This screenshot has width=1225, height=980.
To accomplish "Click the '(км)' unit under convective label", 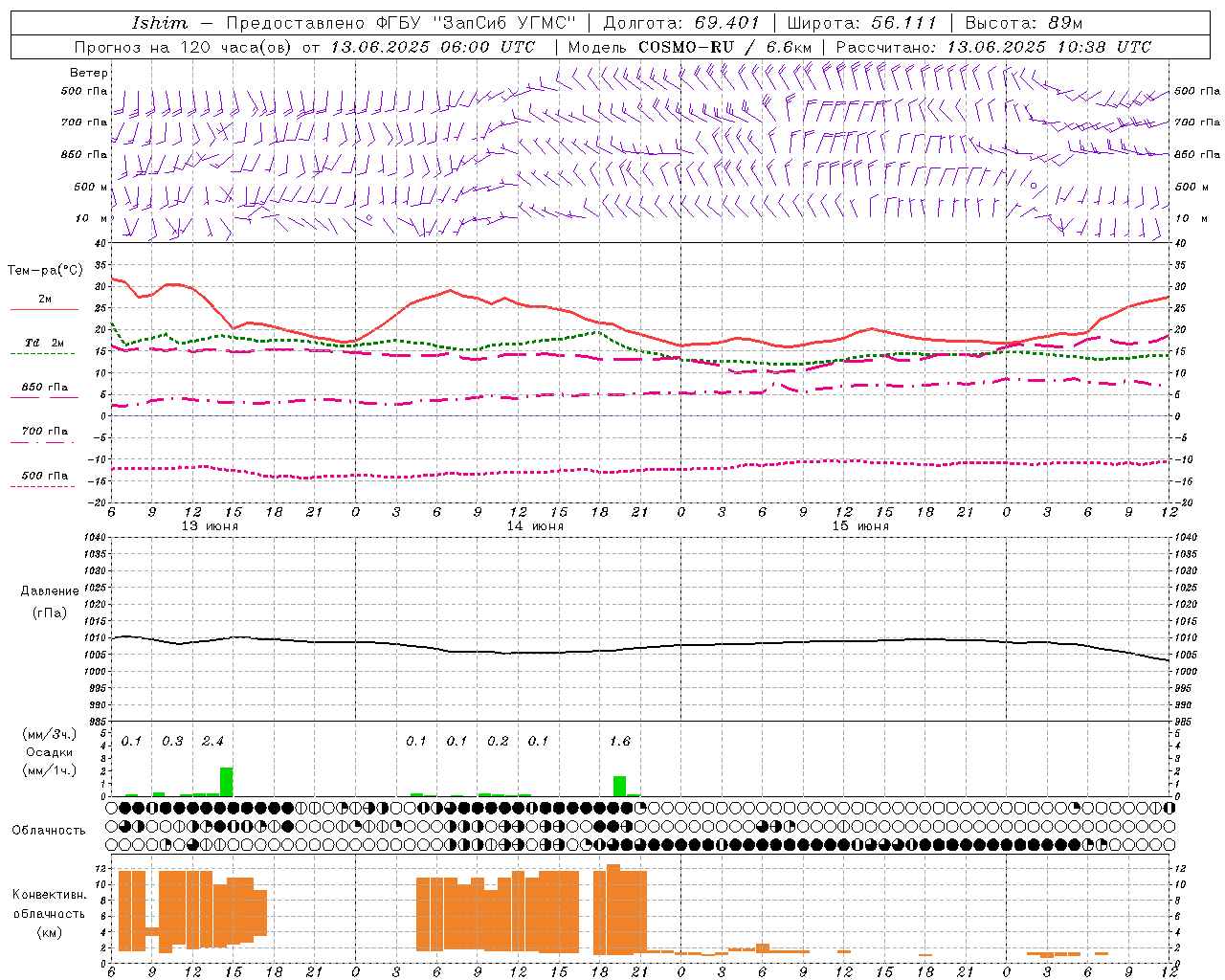I will tap(50, 931).
